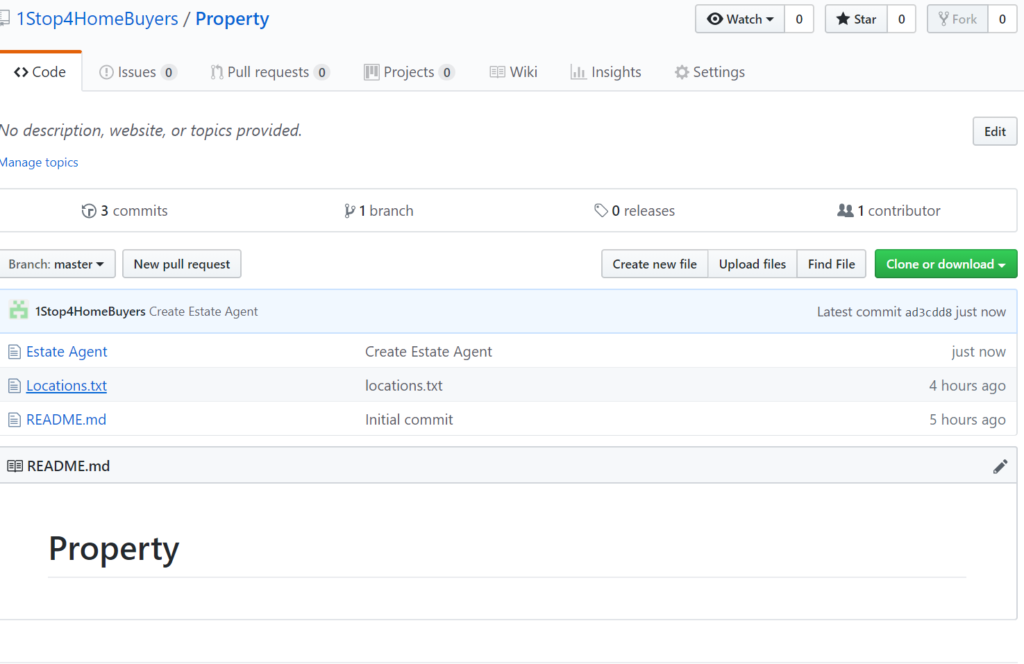Click the Create new file button
Screen dimensions: 1024x664
click(x=654, y=264)
